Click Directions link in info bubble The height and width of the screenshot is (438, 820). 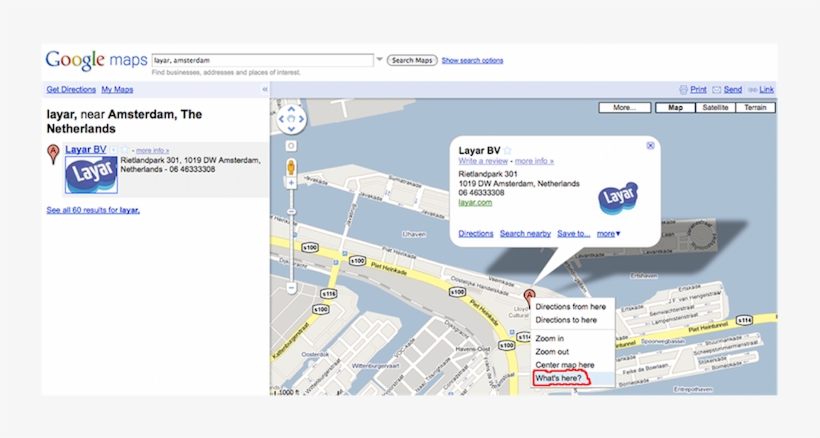pos(476,234)
